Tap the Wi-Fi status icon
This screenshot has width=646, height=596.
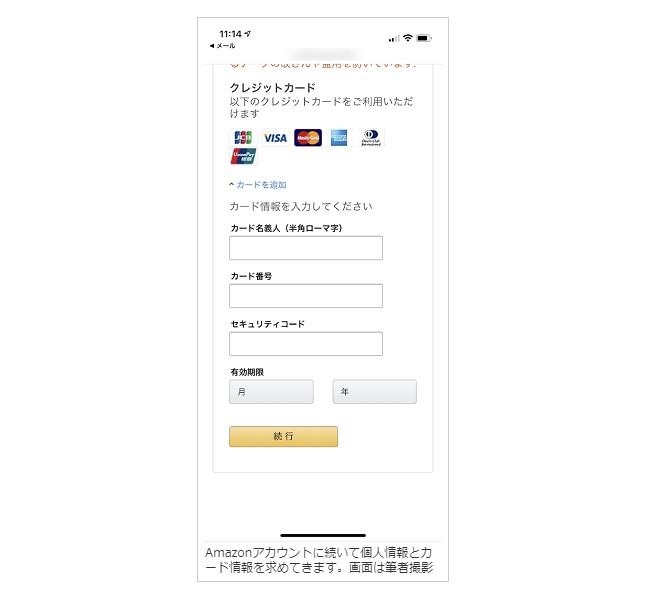pyautogui.click(x=407, y=38)
